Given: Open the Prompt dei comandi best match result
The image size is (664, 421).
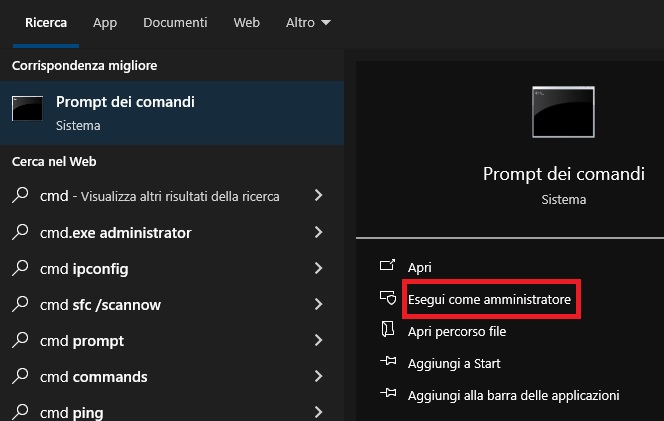Looking at the screenshot, I should [172, 113].
